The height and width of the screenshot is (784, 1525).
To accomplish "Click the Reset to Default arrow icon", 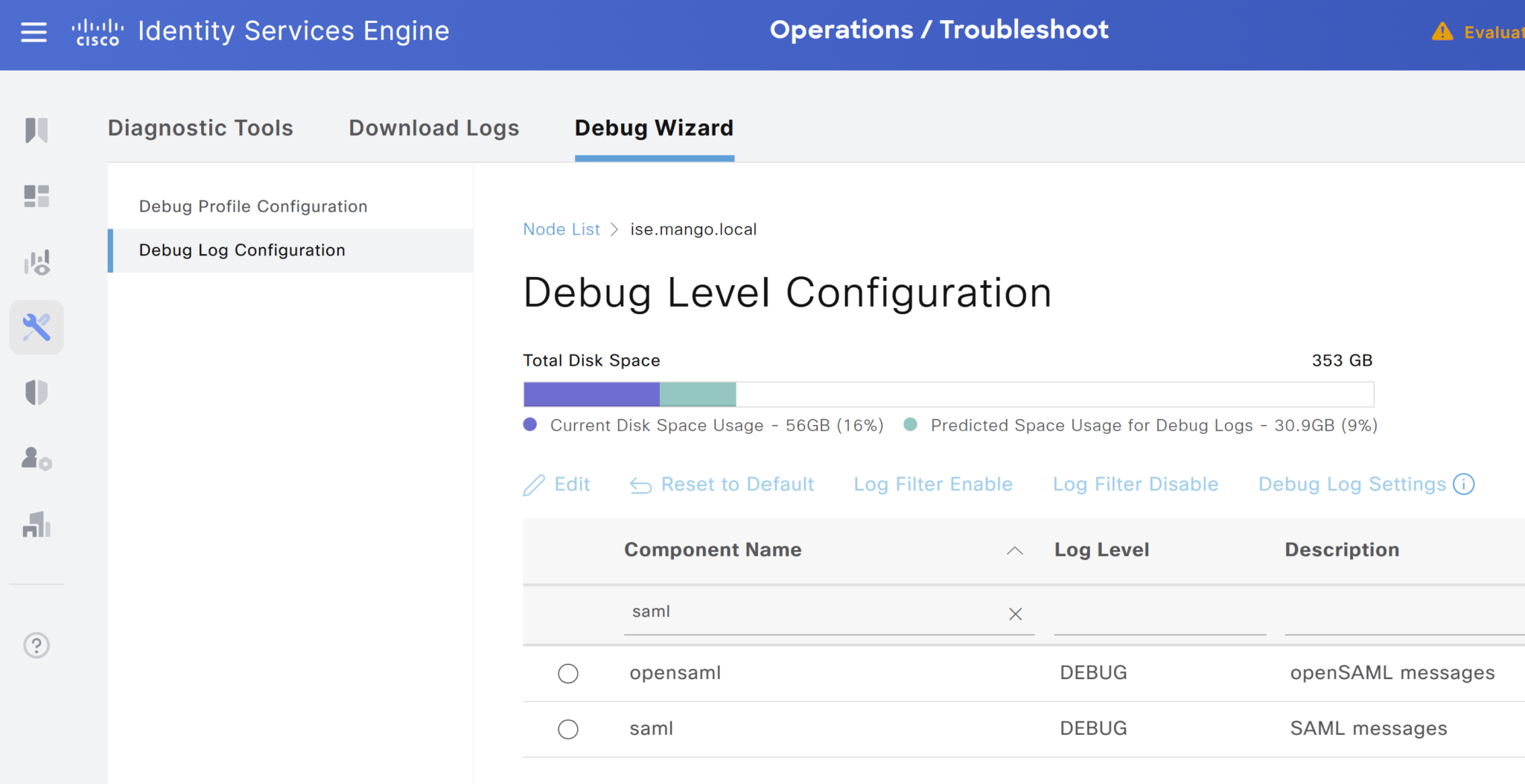I will pos(640,485).
